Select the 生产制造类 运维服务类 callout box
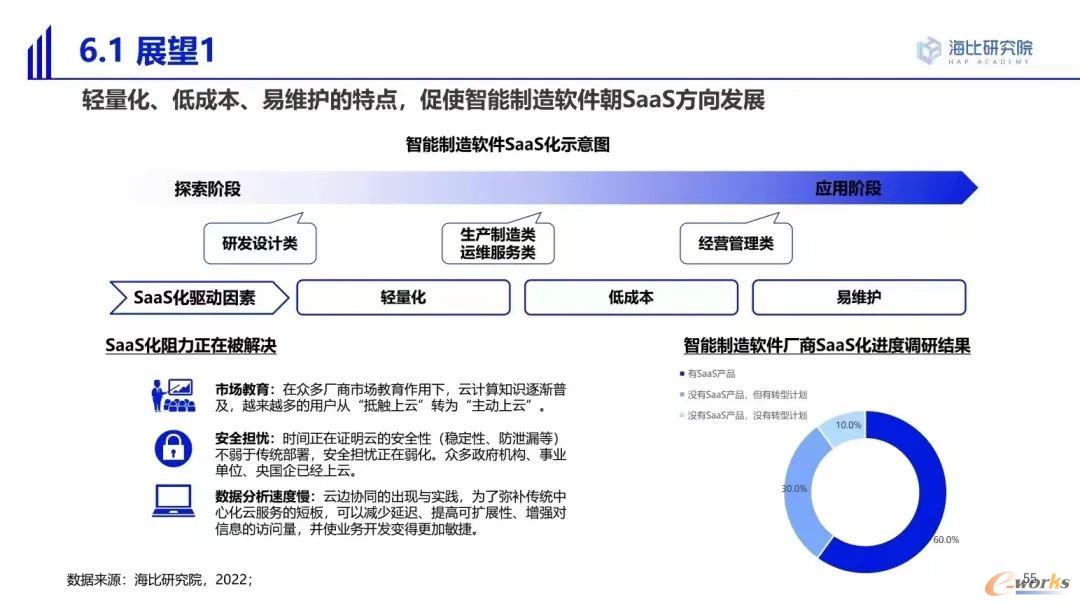Image resolution: width=1080 pixels, height=606 pixels. coord(498,243)
